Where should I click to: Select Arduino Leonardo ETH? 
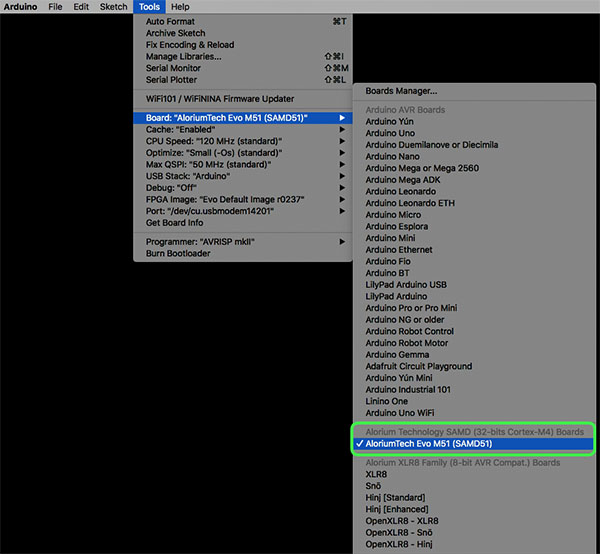point(474,203)
